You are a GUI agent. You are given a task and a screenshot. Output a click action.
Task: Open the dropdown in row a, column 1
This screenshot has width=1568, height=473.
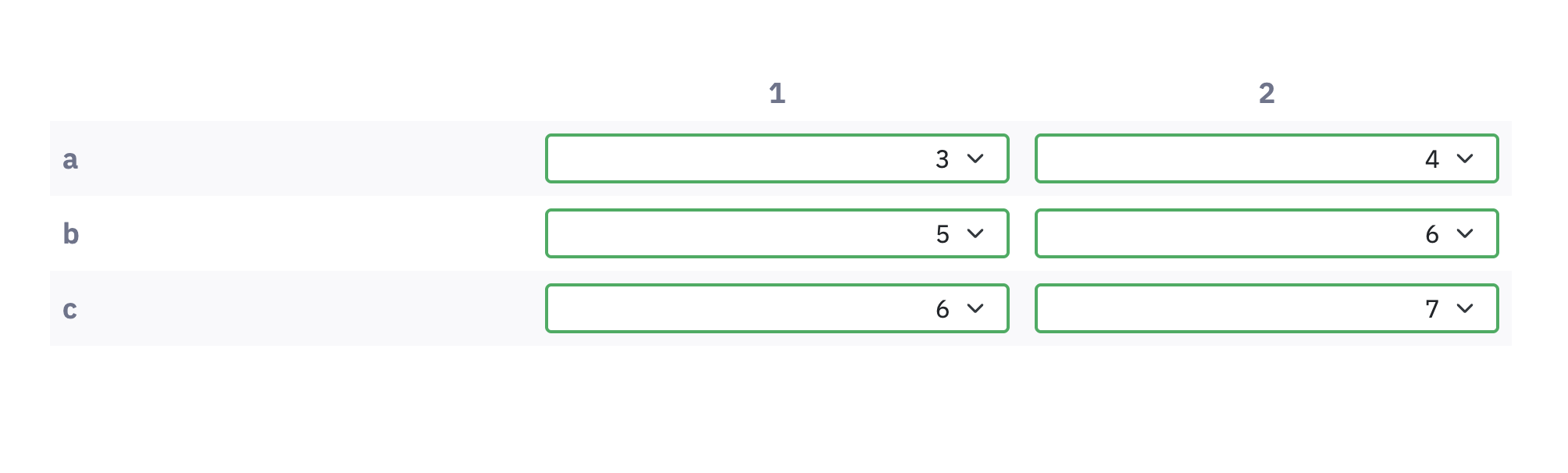(776, 158)
